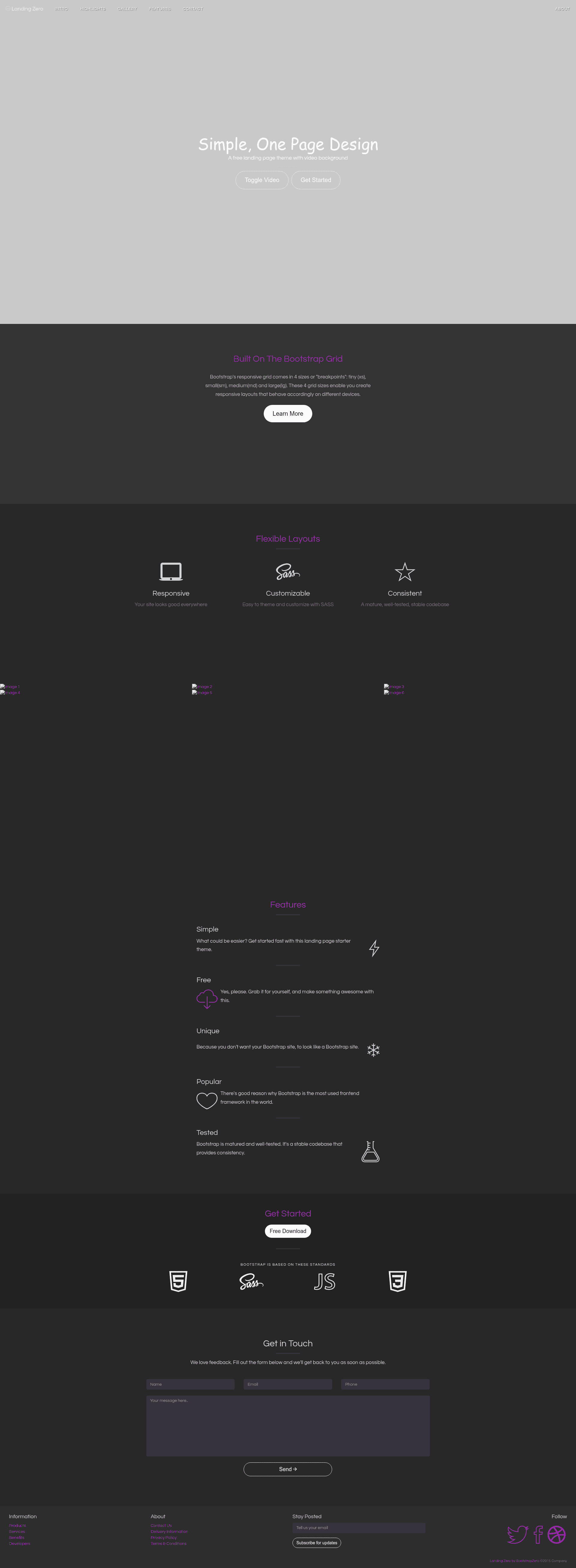Open gallery image 3 thumbnail
The image size is (576, 1568).
[x=394, y=687]
